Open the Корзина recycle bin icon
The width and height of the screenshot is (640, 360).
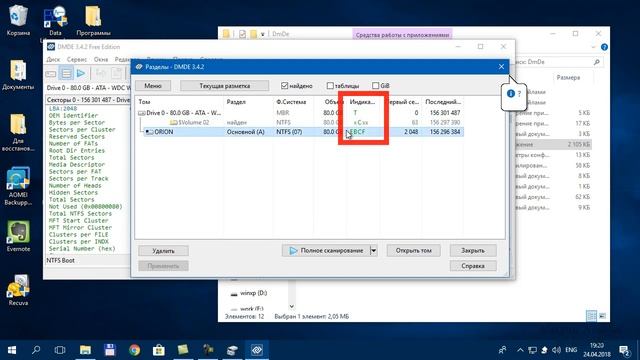point(18,20)
